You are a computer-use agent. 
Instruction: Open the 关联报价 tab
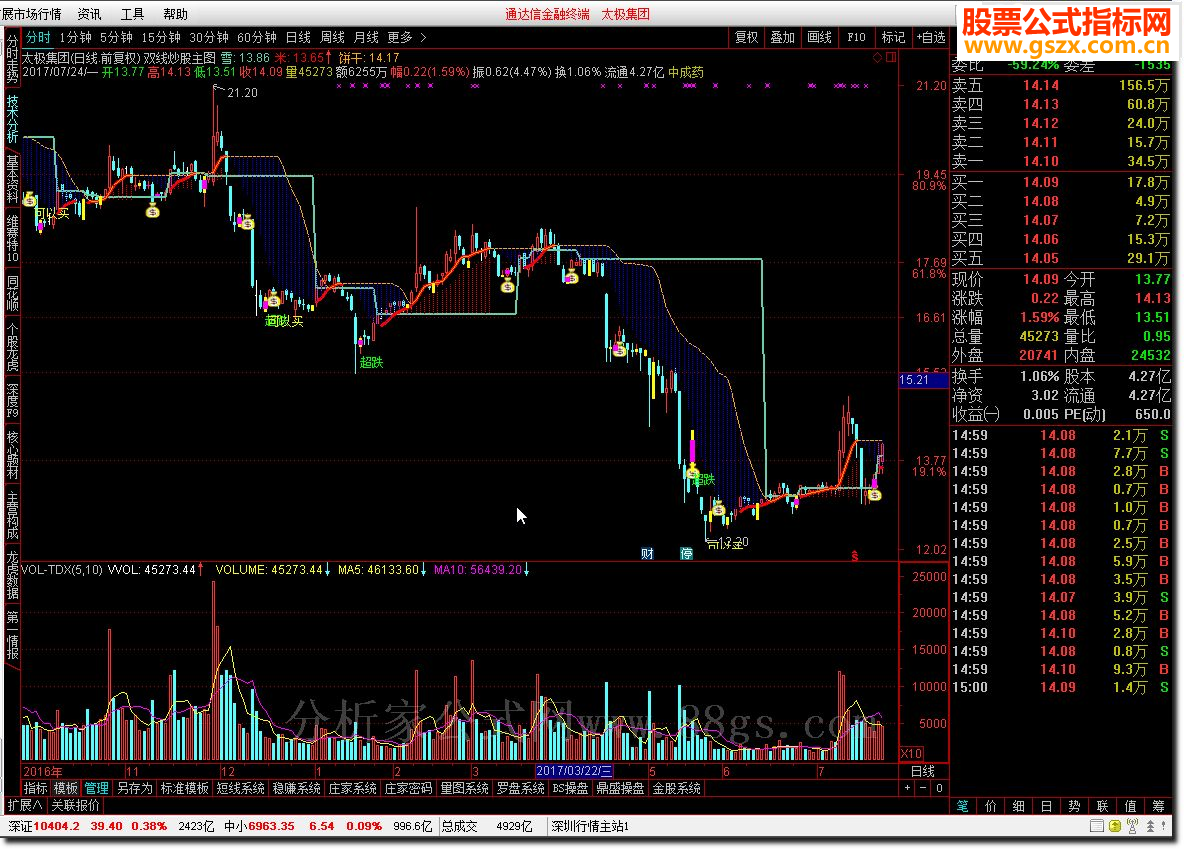coord(76,805)
